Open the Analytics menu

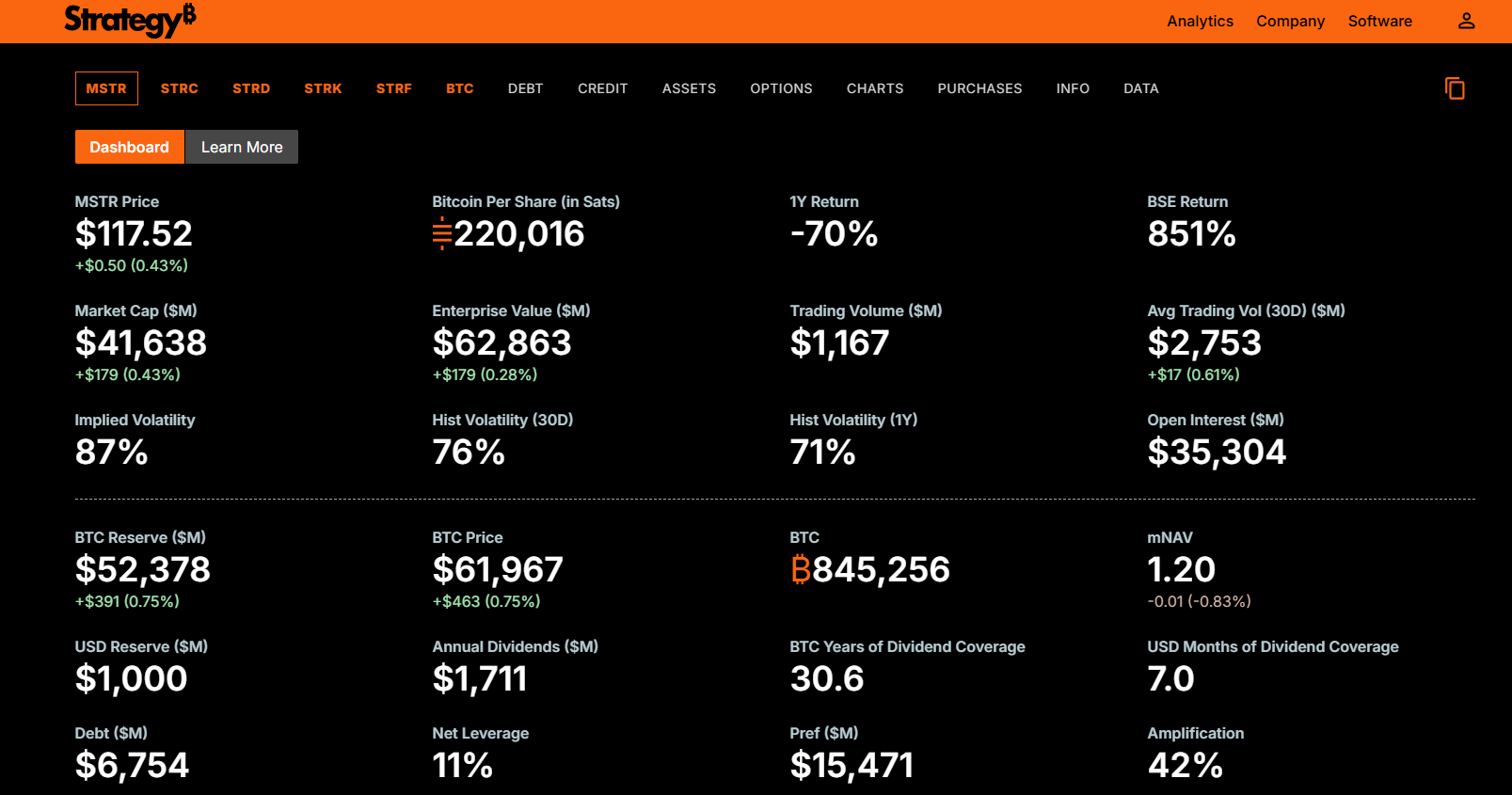1200,21
